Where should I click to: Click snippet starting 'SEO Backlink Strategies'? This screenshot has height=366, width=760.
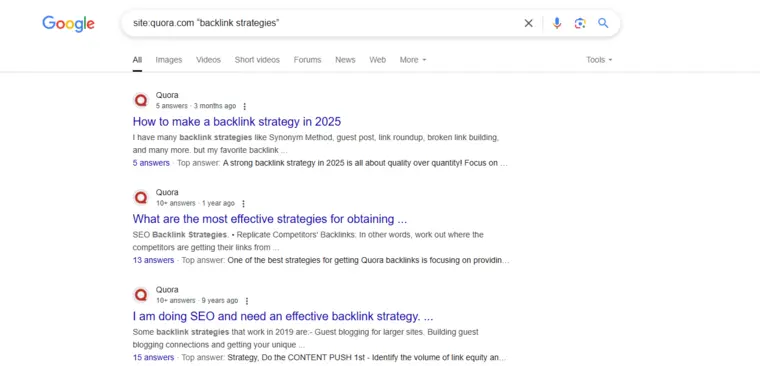click(308, 241)
